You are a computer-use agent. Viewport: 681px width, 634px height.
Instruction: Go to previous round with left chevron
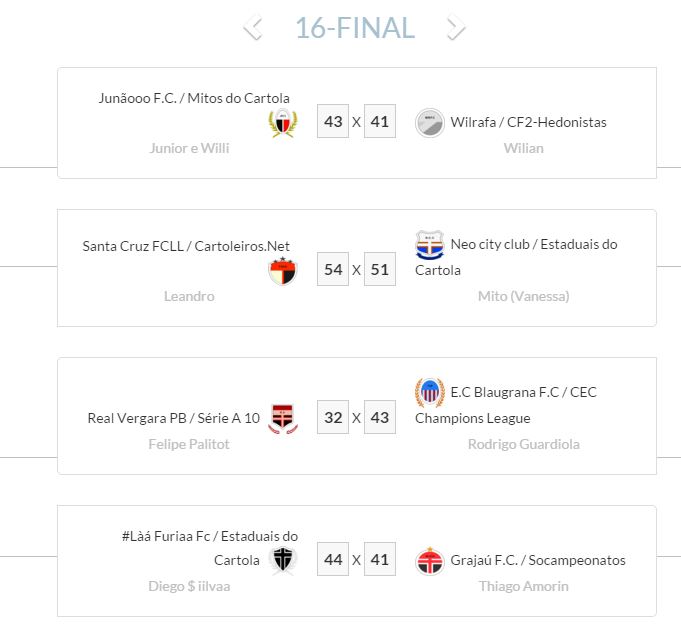(253, 28)
